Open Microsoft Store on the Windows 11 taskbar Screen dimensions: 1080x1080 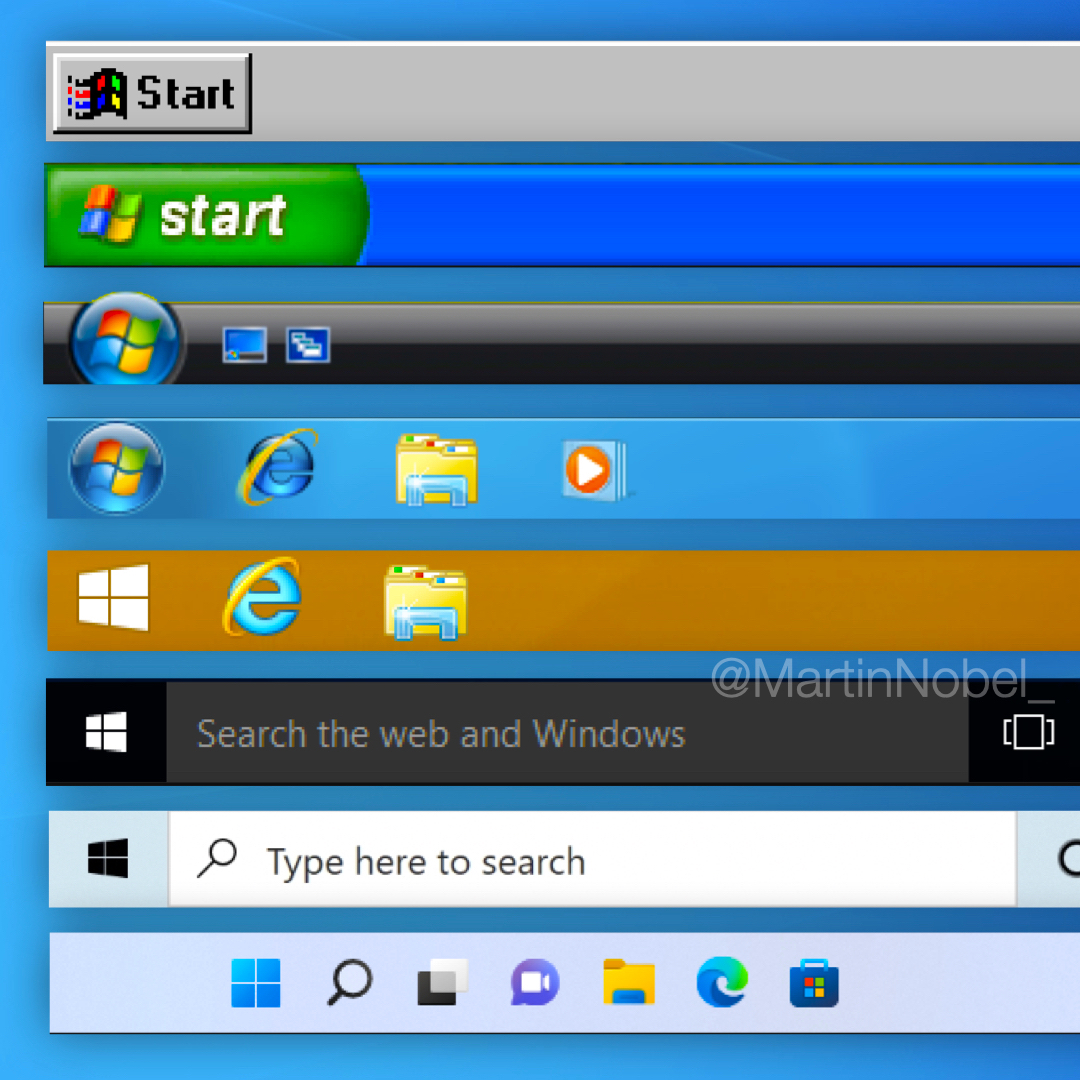(814, 983)
